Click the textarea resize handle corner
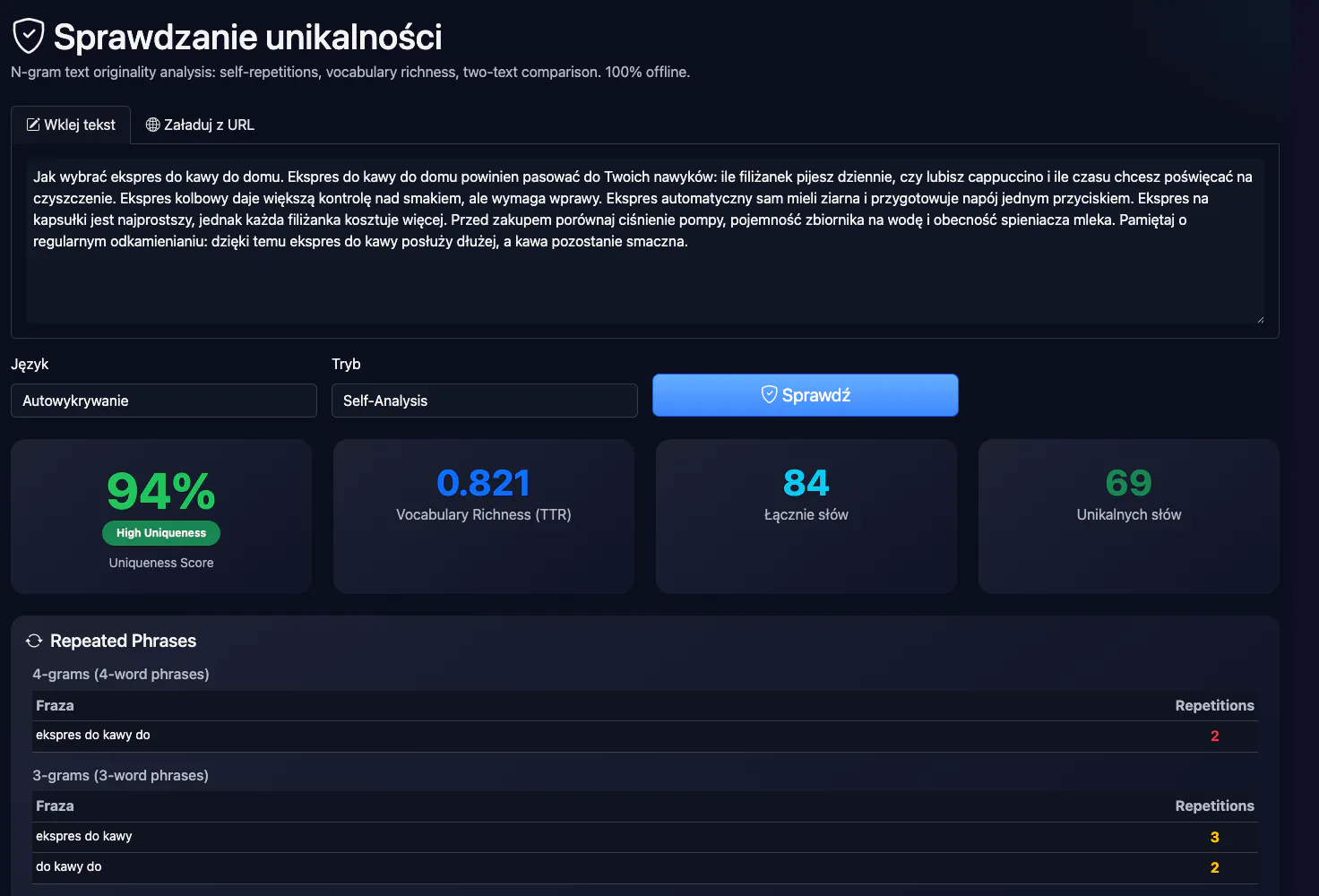This screenshot has width=1319, height=896. [1260, 319]
